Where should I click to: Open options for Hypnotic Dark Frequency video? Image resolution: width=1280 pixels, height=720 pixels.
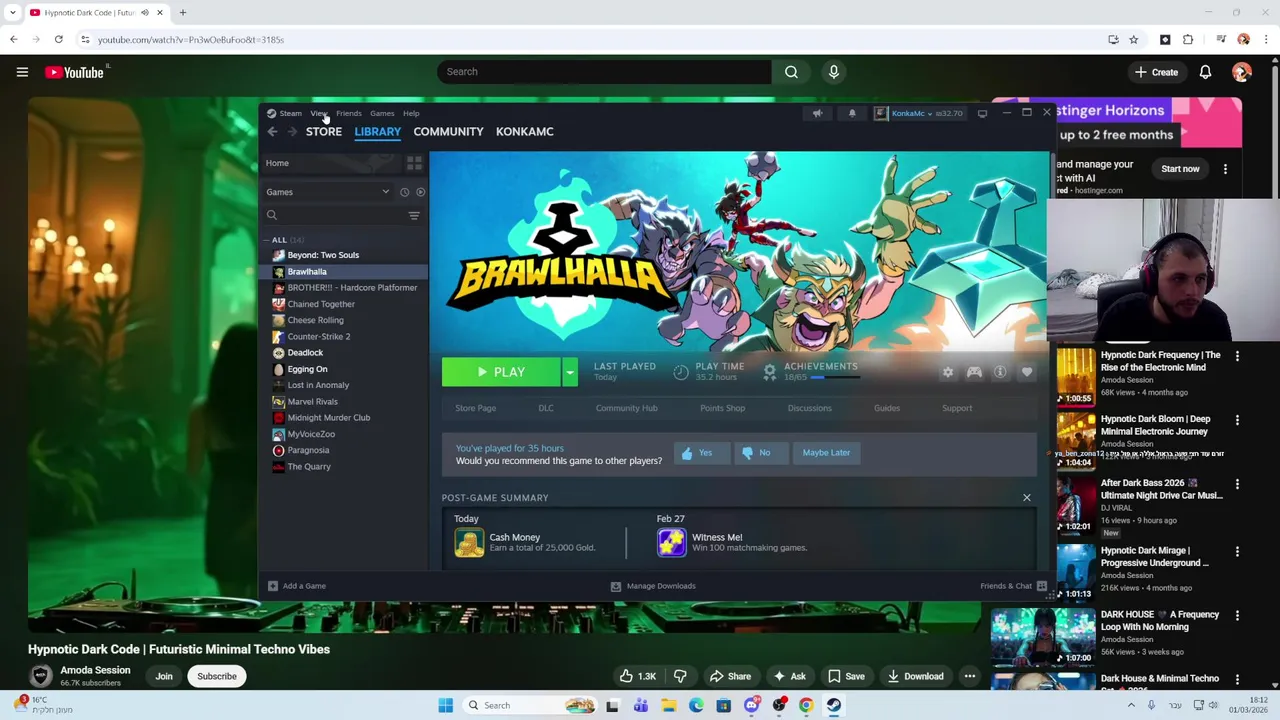coord(1237,356)
